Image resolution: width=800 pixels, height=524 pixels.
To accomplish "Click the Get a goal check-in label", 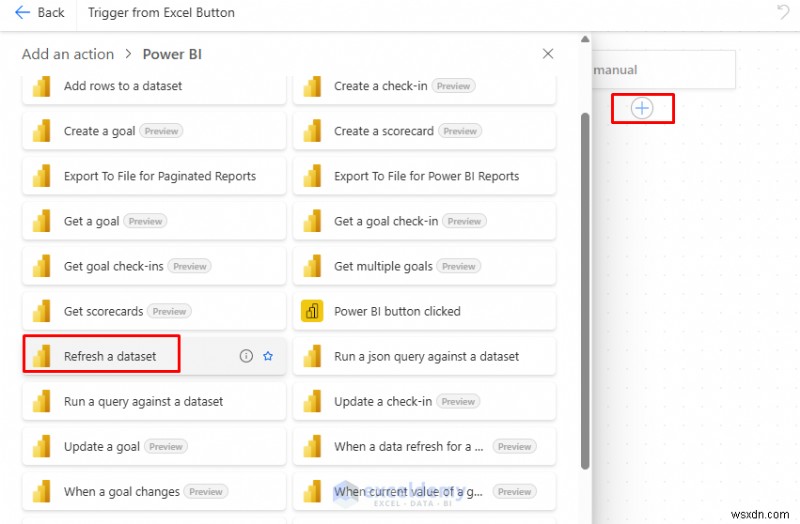I will click(x=386, y=221).
